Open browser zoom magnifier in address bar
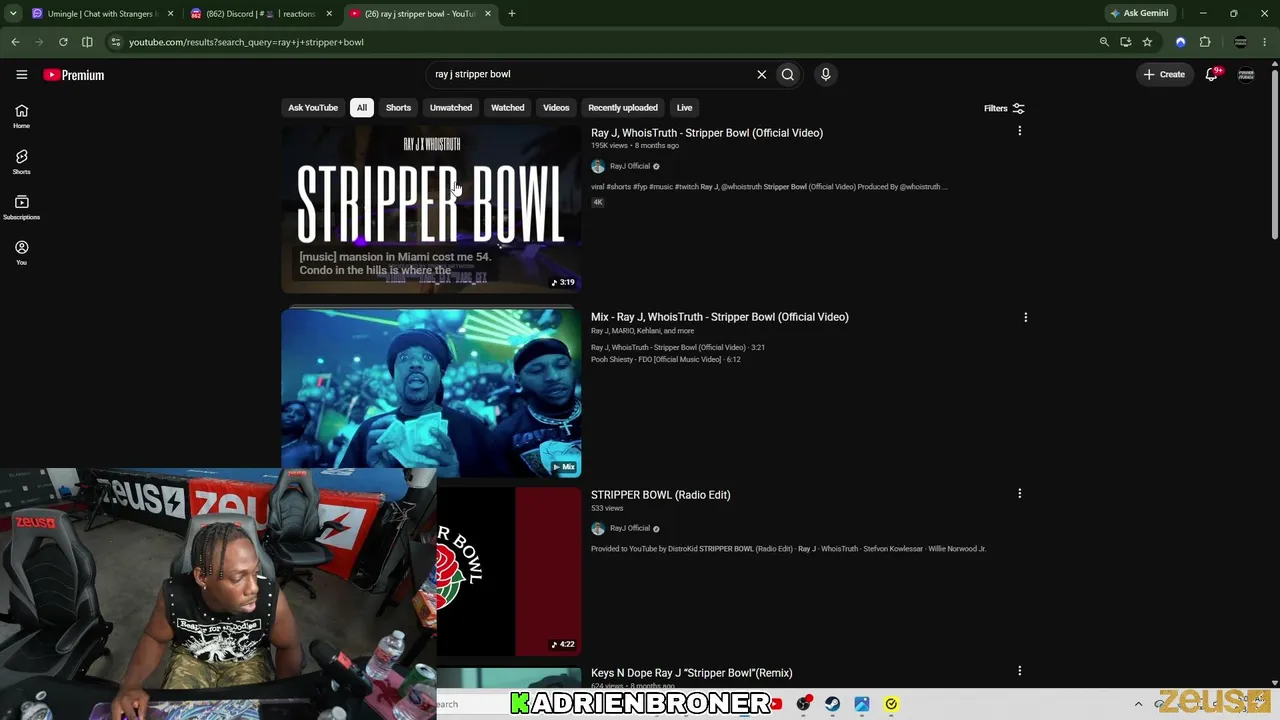 pyautogui.click(x=1104, y=42)
